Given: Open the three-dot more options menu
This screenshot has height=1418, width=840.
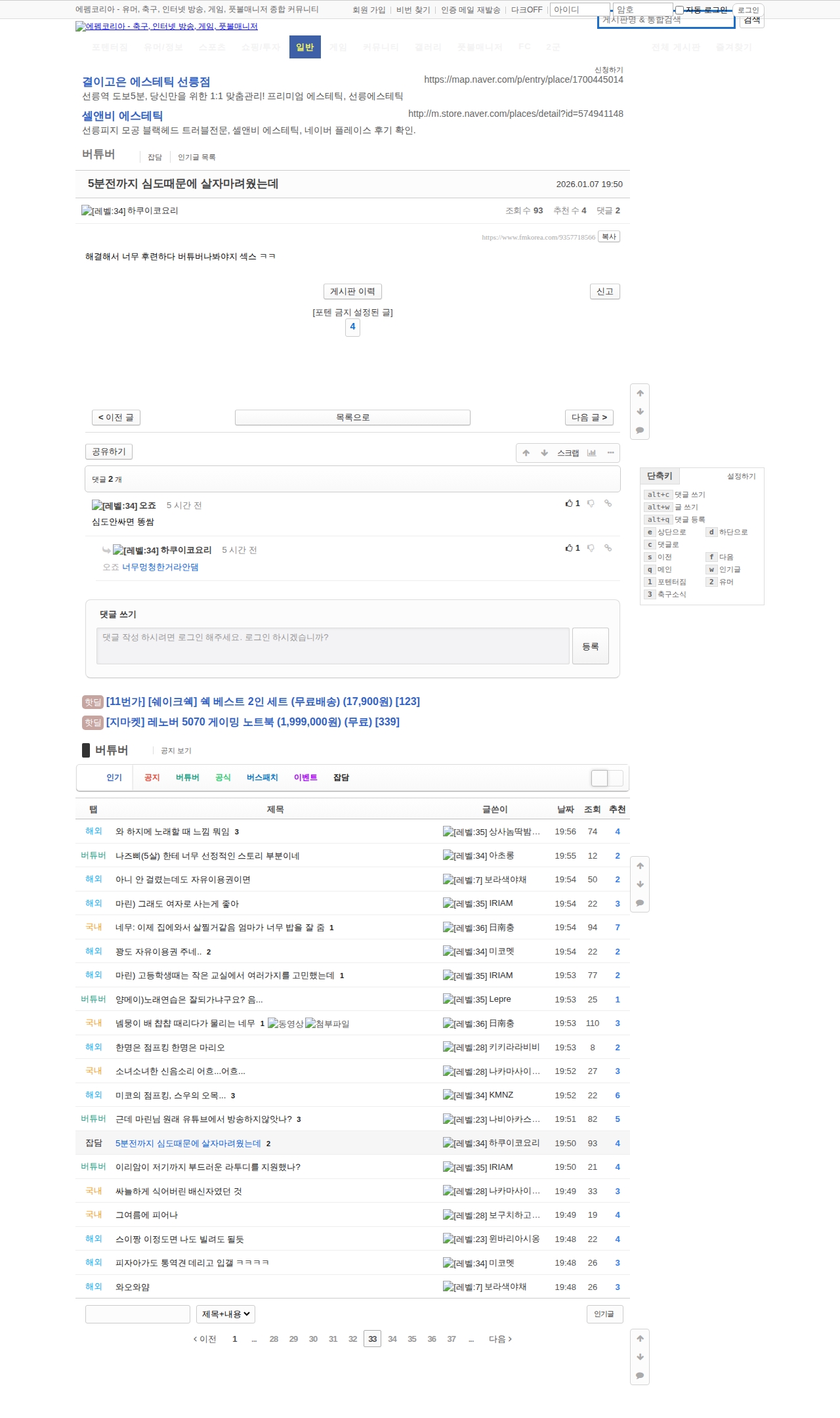Looking at the screenshot, I should coord(611,453).
